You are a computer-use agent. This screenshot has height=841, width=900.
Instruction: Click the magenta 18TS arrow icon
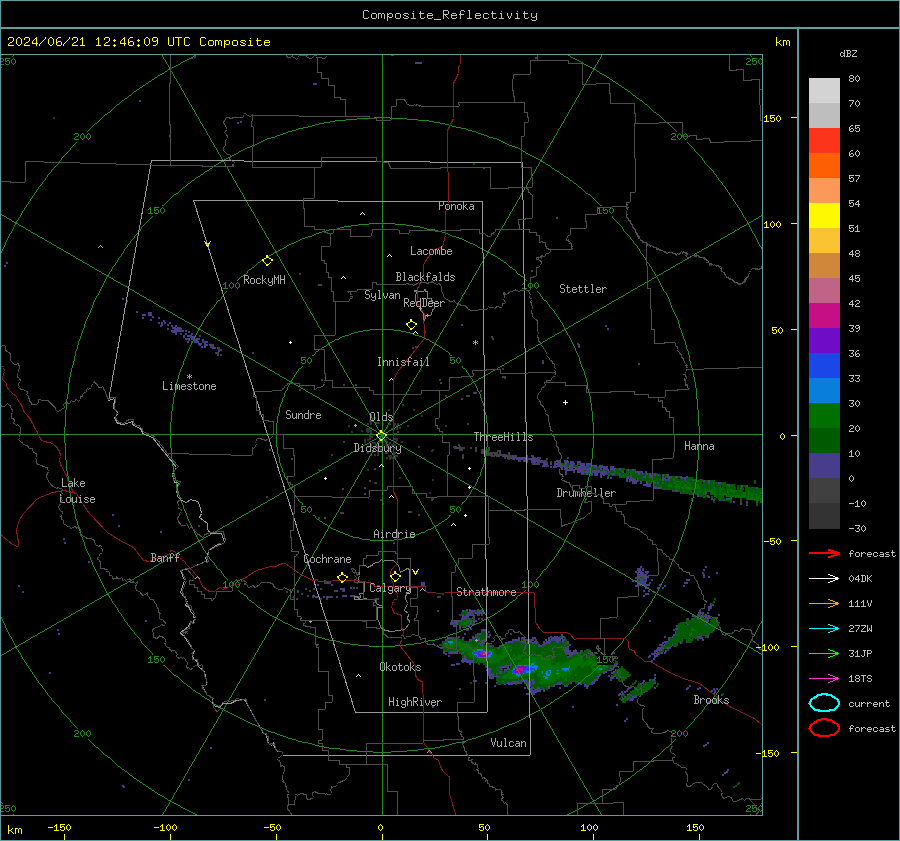pyautogui.click(x=824, y=679)
